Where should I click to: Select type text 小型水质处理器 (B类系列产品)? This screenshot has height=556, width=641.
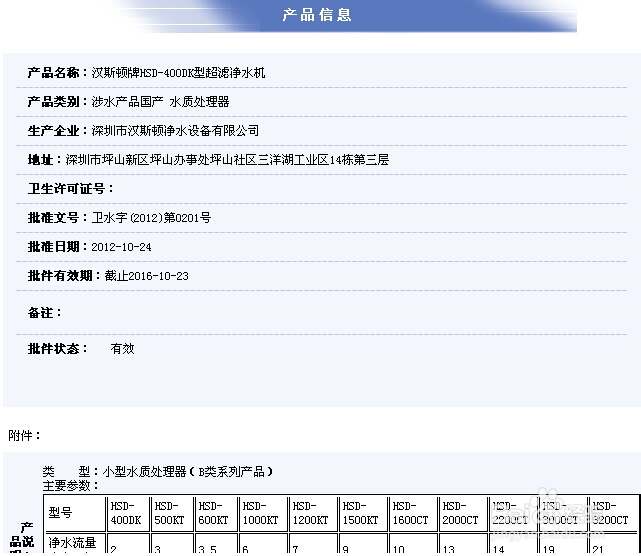[188, 472]
